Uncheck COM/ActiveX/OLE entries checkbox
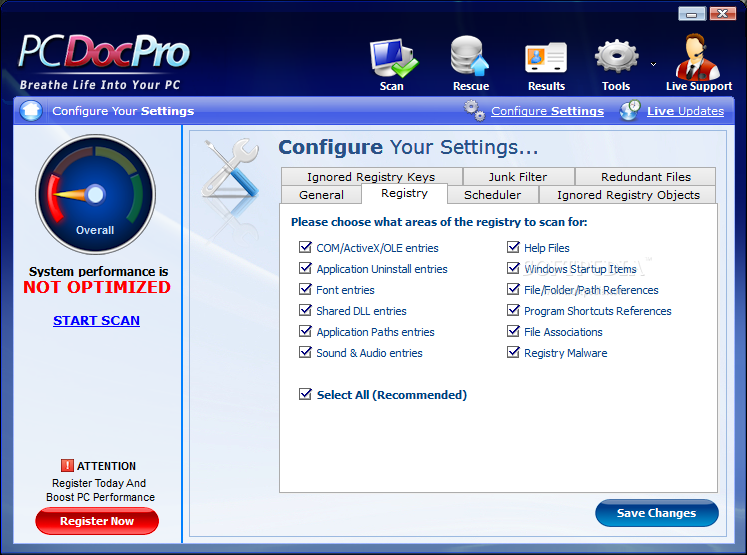Image resolution: width=747 pixels, height=555 pixels. (305, 247)
